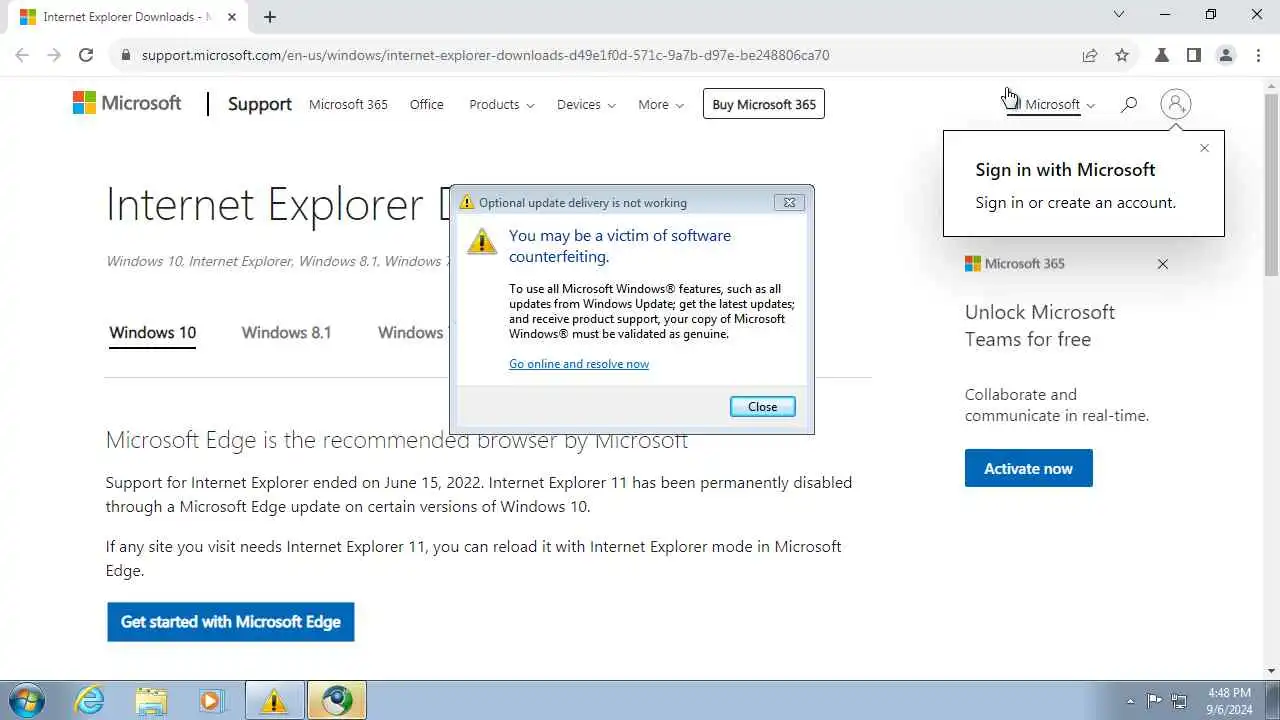Open the Chrome profile avatar
Screen dimensions: 1280x720
pos(1226,55)
